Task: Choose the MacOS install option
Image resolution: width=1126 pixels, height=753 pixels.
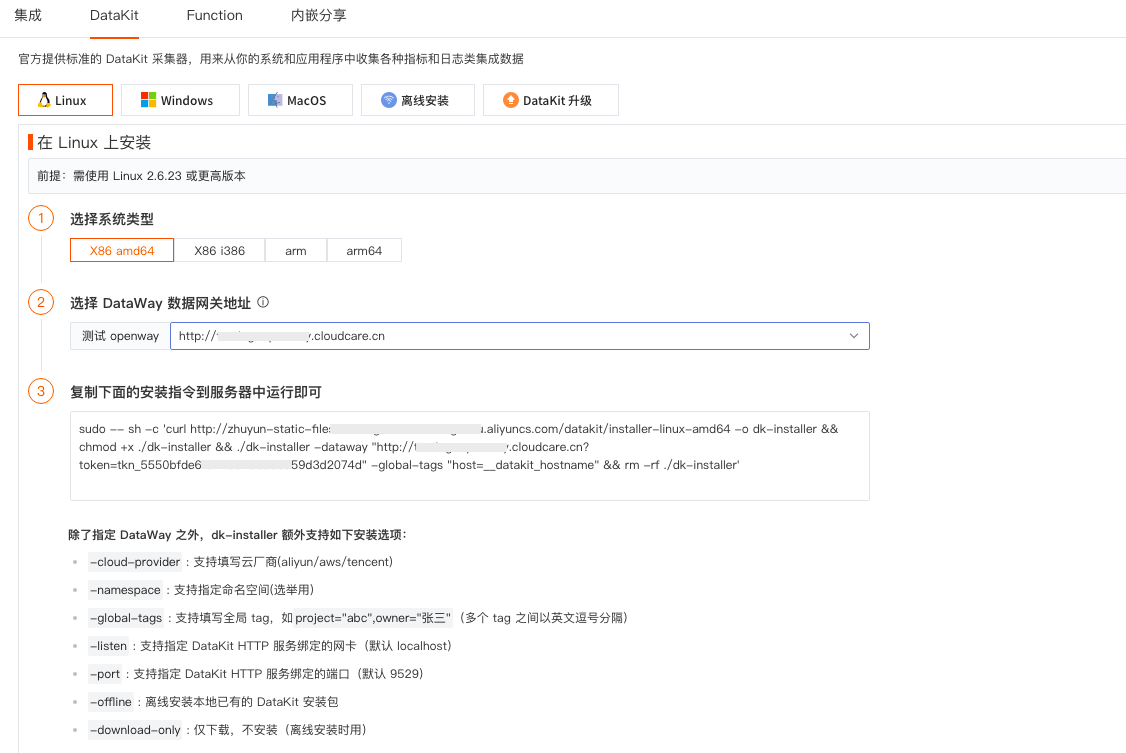Action: (300, 100)
